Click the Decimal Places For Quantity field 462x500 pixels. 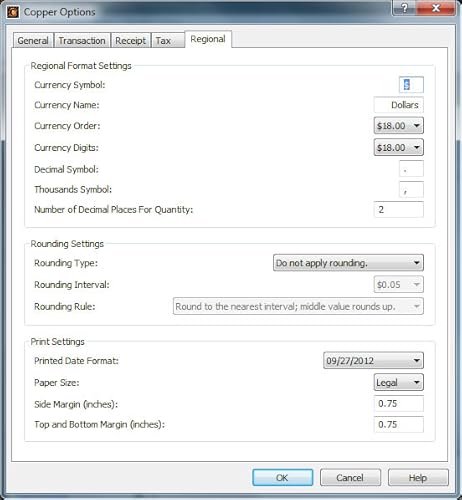click(x=399, y=210)
